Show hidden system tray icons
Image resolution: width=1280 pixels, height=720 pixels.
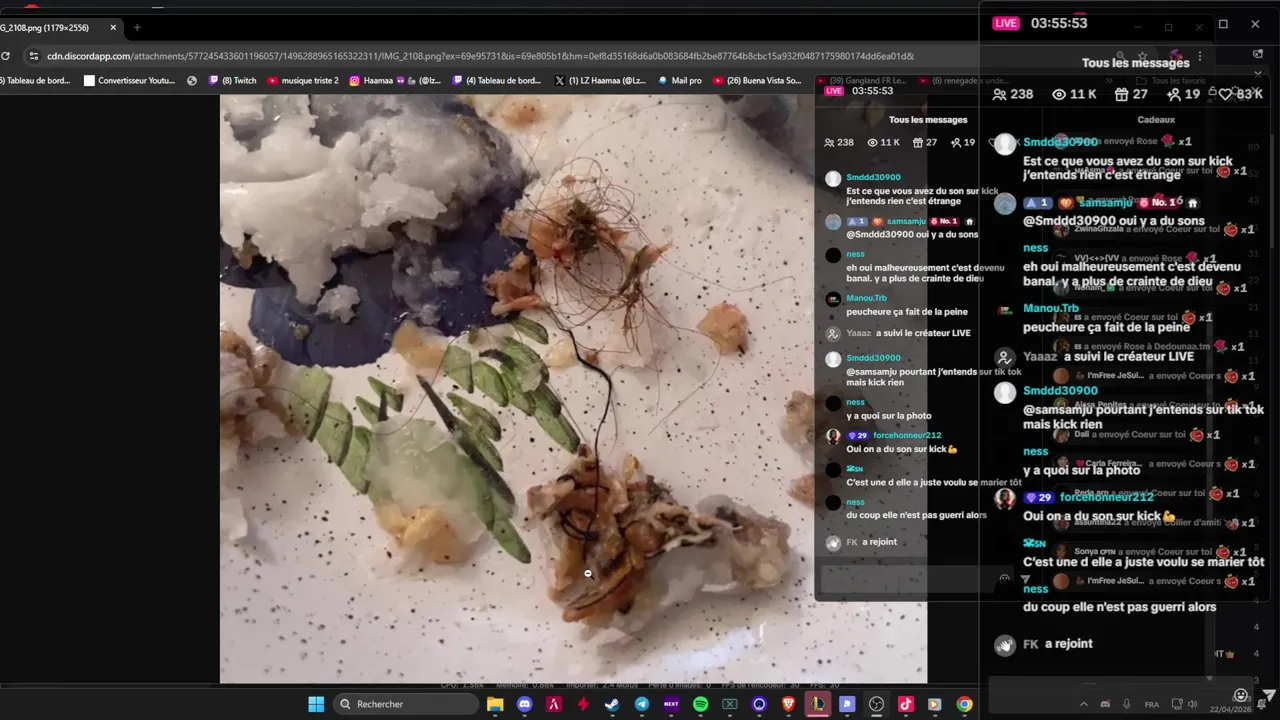1083,704
